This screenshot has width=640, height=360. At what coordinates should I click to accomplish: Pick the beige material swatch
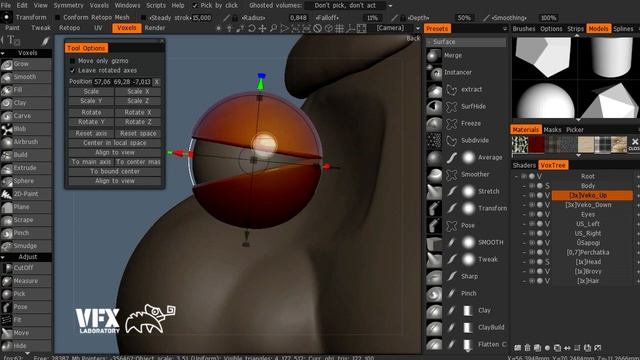(x=586, y=144)
